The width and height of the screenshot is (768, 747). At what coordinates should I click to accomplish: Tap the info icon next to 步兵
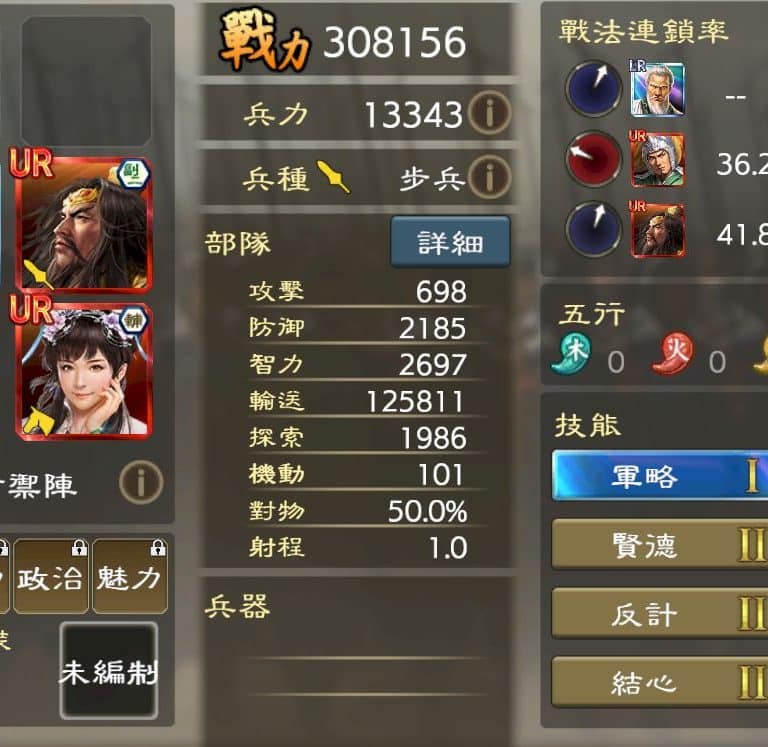coord(489,177)
